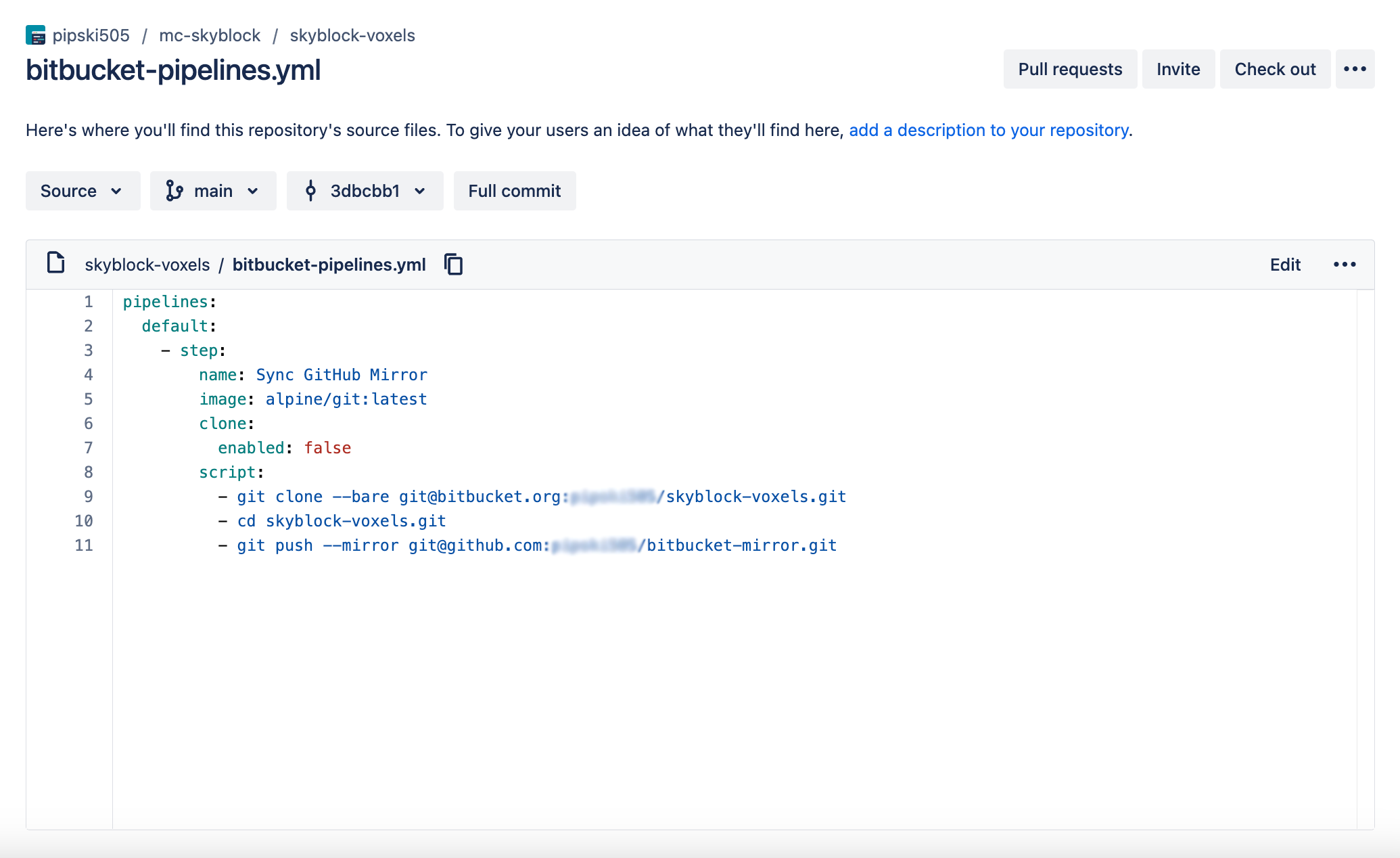
Task: Follow 'add a description to your repository' link
Action: coord(988,130)
